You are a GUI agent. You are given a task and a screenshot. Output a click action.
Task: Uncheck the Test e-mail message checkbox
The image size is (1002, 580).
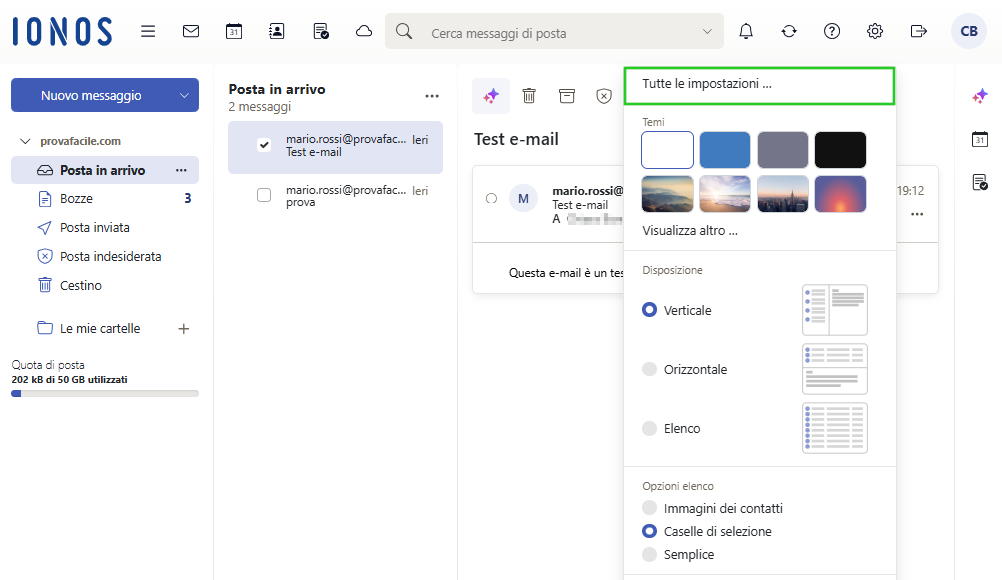coord(263,143)
